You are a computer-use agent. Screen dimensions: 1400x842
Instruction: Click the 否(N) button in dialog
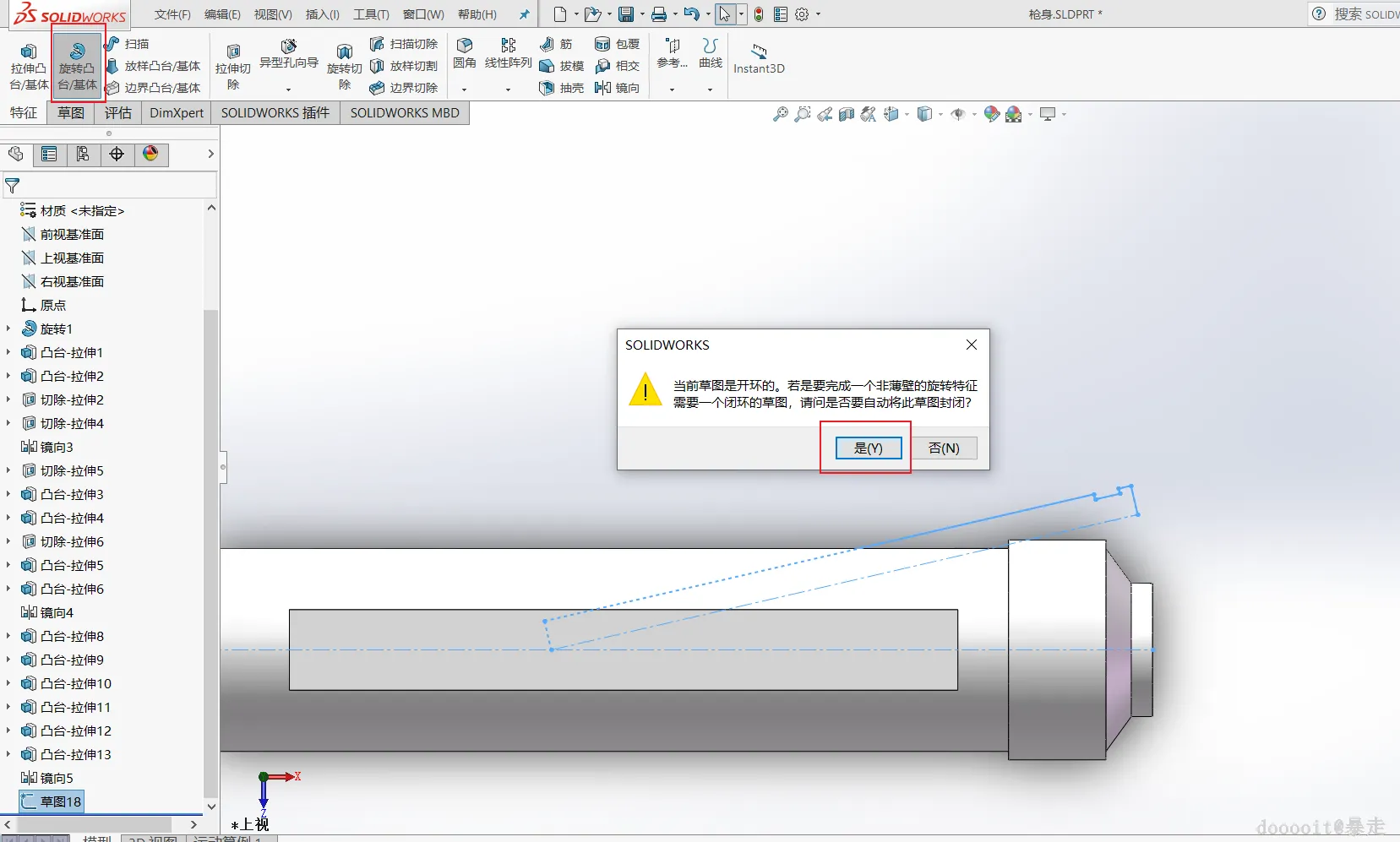coord(944,448)
